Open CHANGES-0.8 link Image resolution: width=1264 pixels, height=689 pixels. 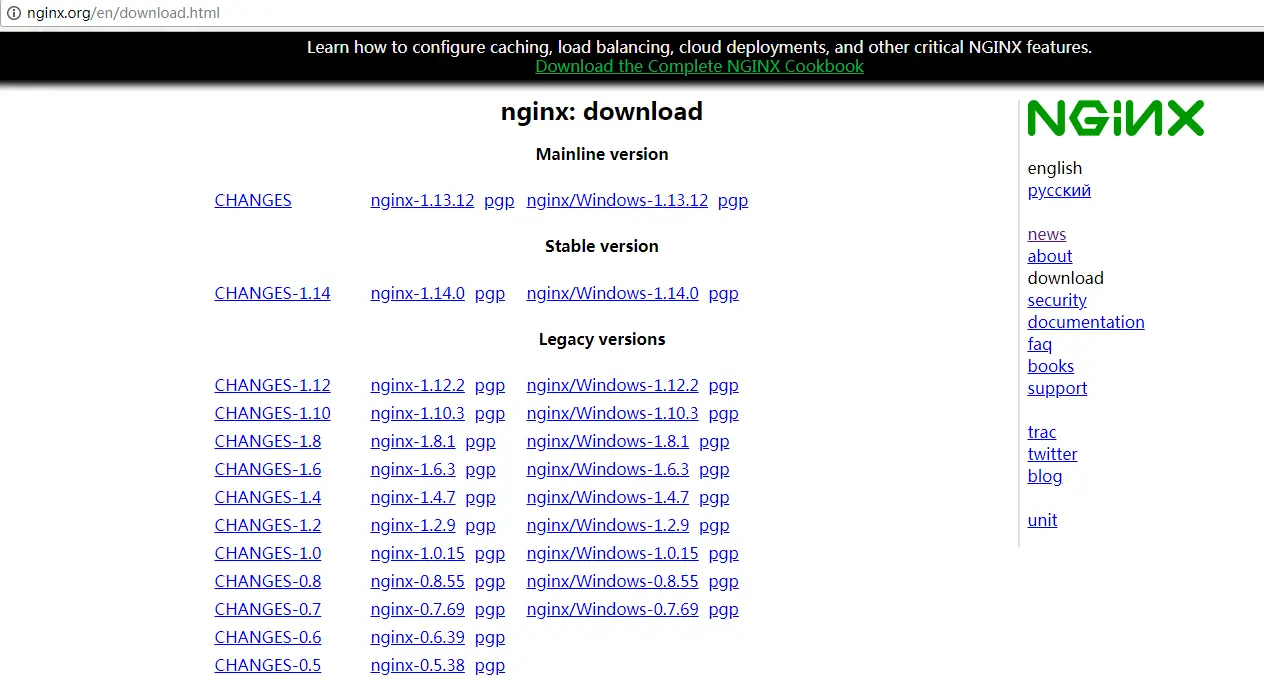coord(268,581)
